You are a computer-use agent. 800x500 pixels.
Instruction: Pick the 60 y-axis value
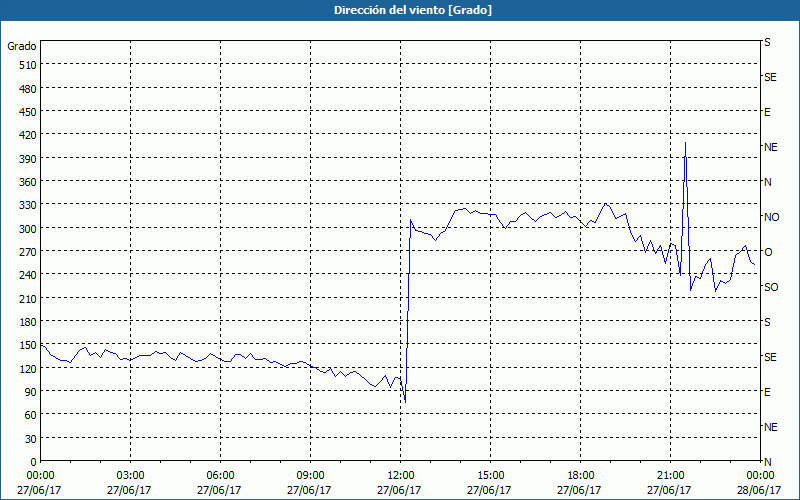[31, 415]
